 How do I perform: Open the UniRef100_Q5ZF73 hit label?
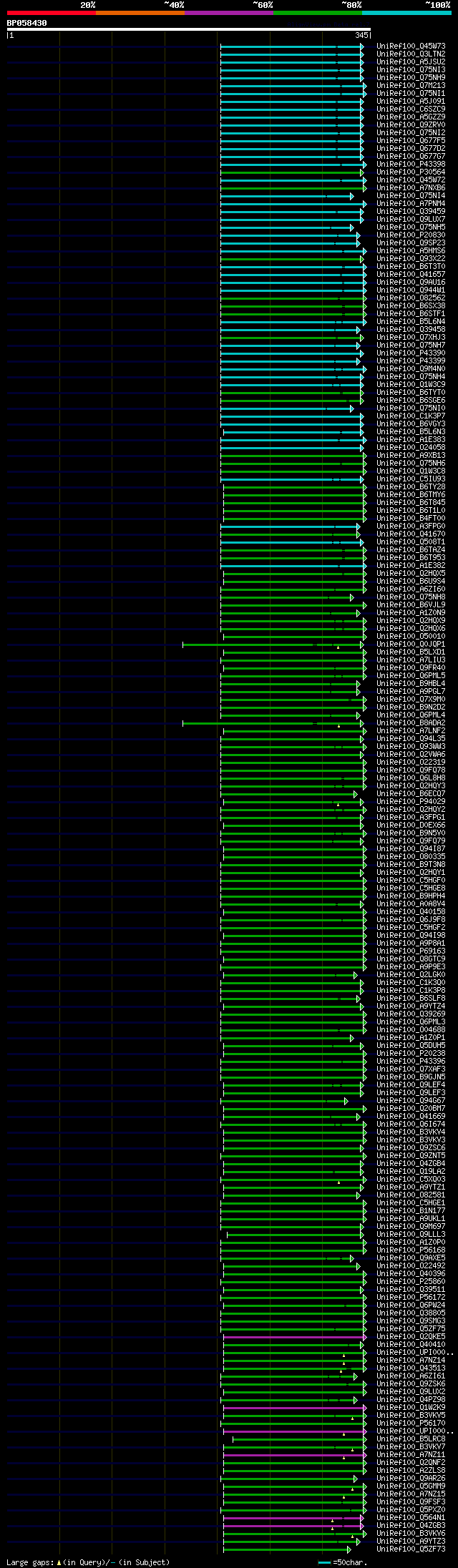411,1549
